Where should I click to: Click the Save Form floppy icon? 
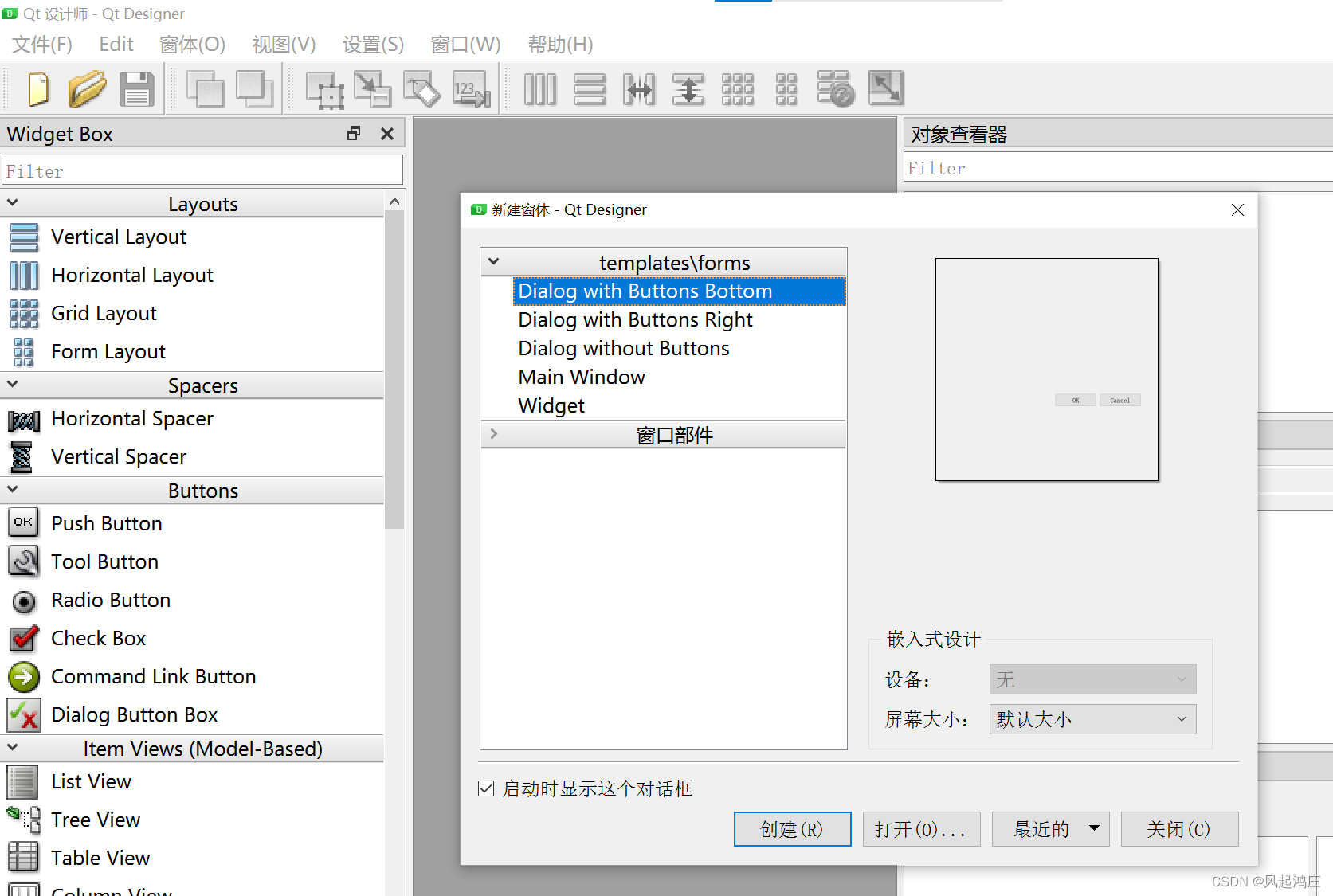137,88
